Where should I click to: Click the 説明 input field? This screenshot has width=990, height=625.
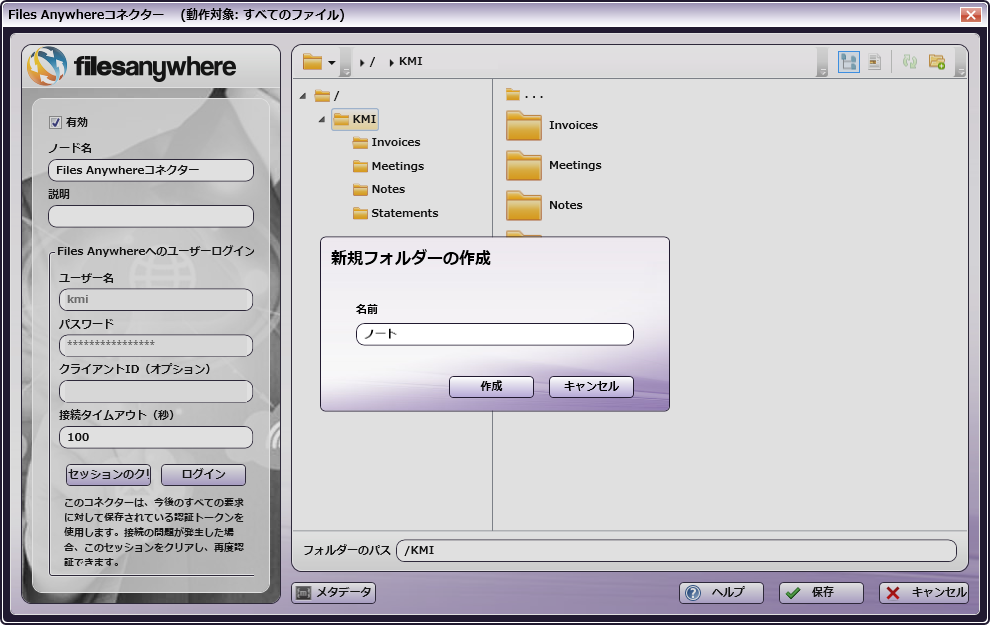pyautogui.click(x=151, y=217)
